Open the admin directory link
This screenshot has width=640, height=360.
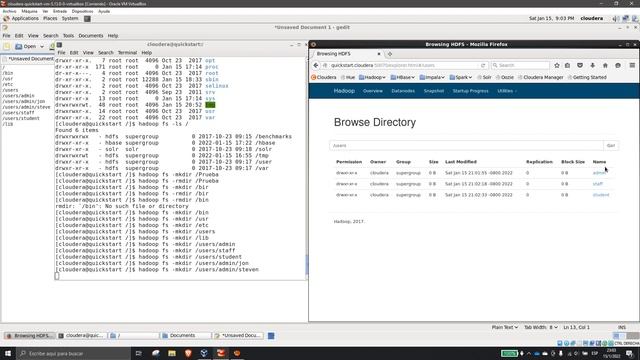599,173
